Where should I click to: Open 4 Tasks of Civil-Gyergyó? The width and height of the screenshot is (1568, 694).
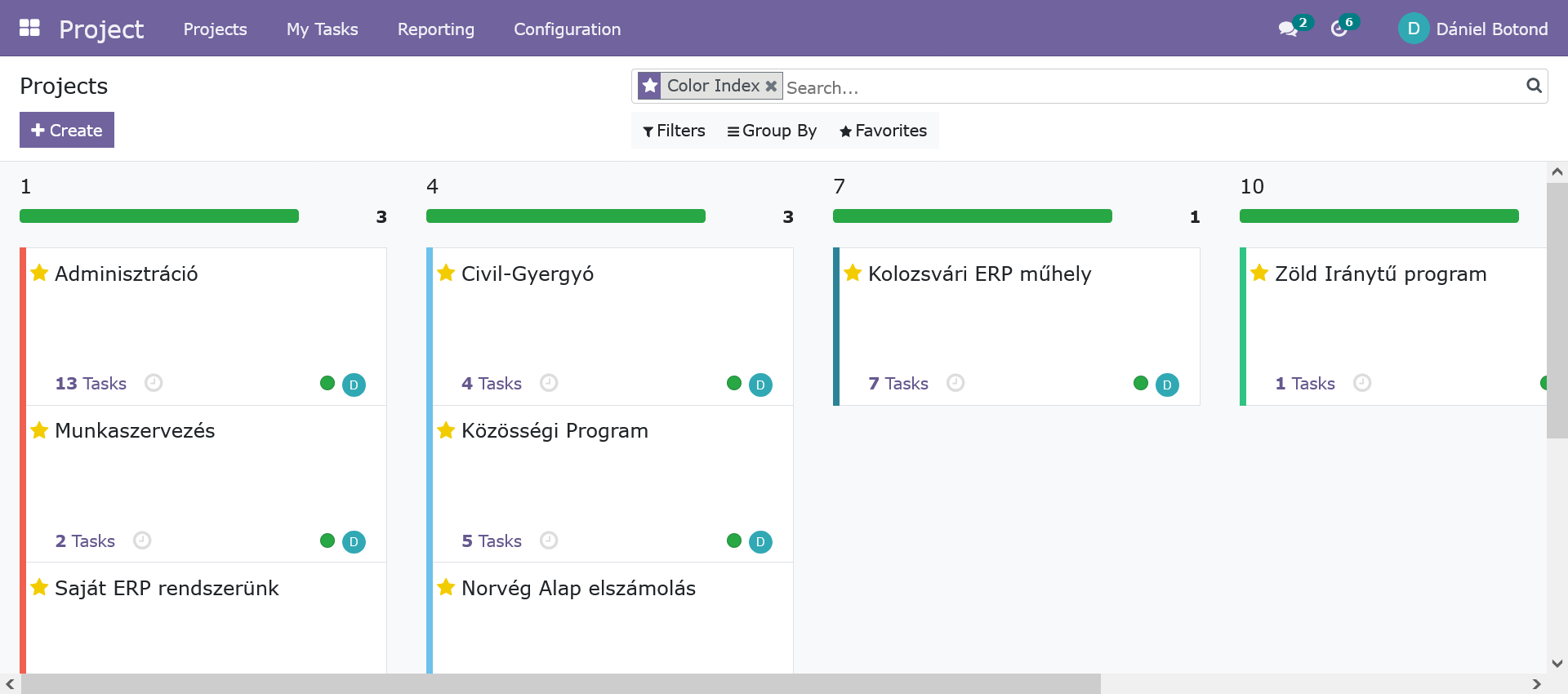492,383
